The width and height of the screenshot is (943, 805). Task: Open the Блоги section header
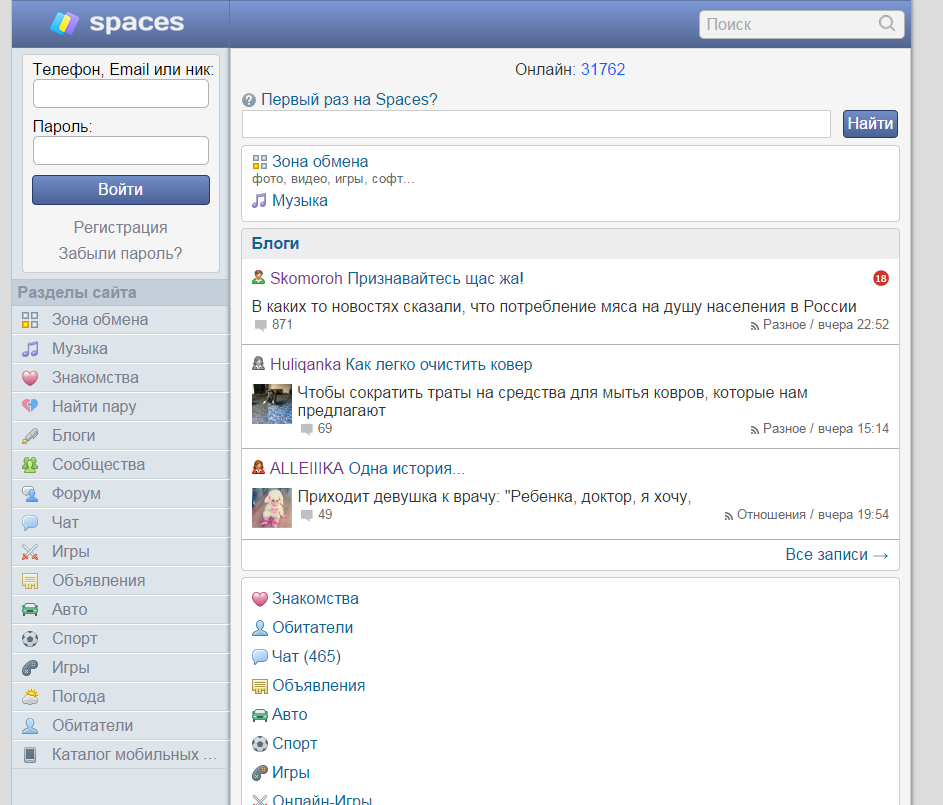click(275, 243)
